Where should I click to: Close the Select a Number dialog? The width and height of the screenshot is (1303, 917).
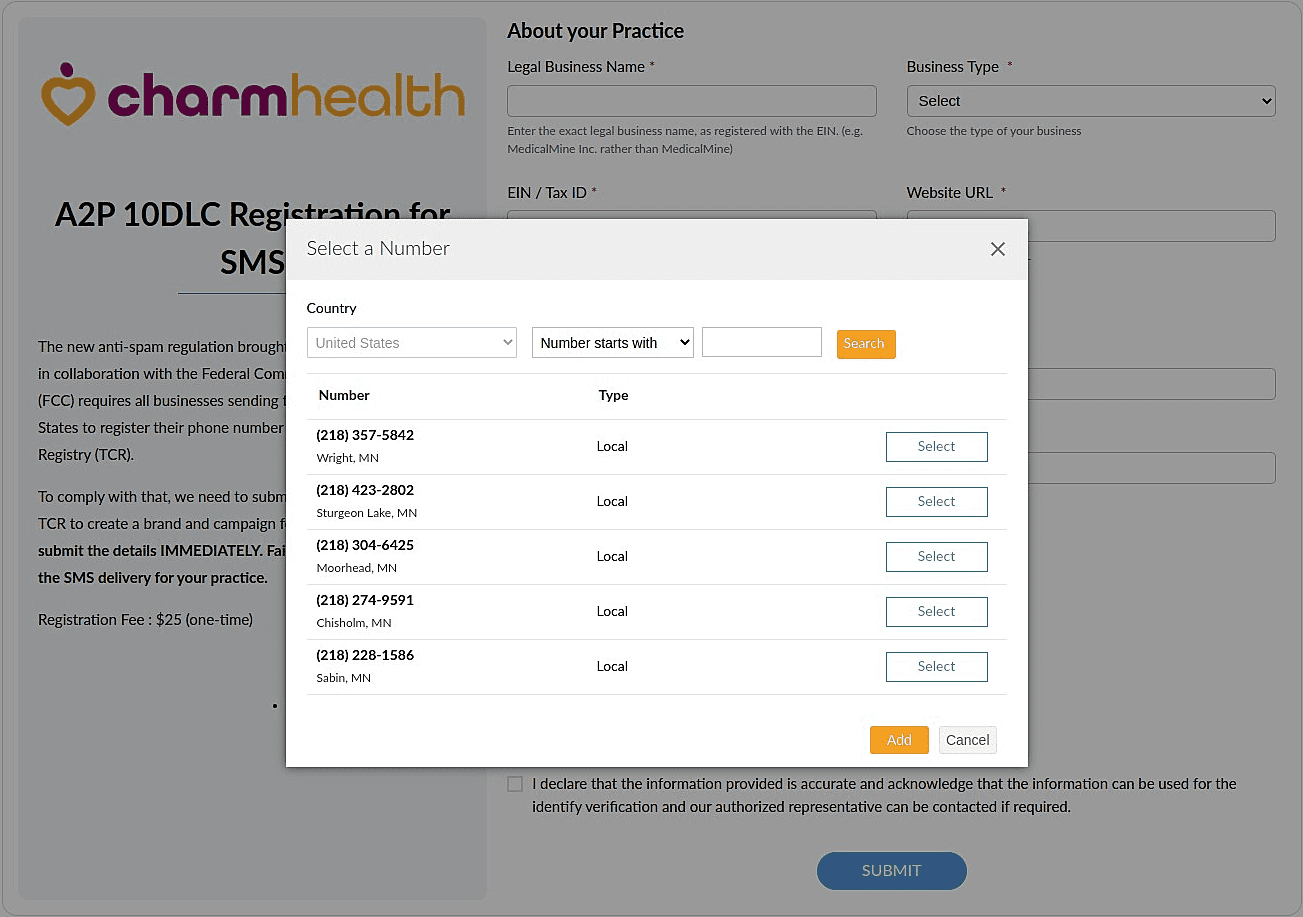tap(997, 249)
